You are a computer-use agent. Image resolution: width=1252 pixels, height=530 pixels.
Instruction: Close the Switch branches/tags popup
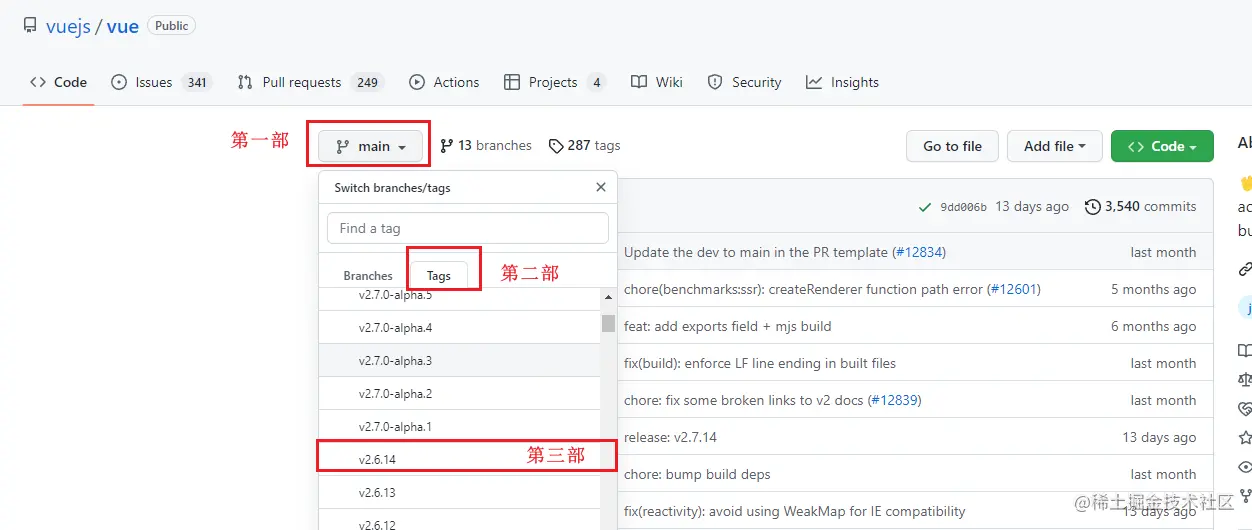pyautogui.click(x=600, y=187)
